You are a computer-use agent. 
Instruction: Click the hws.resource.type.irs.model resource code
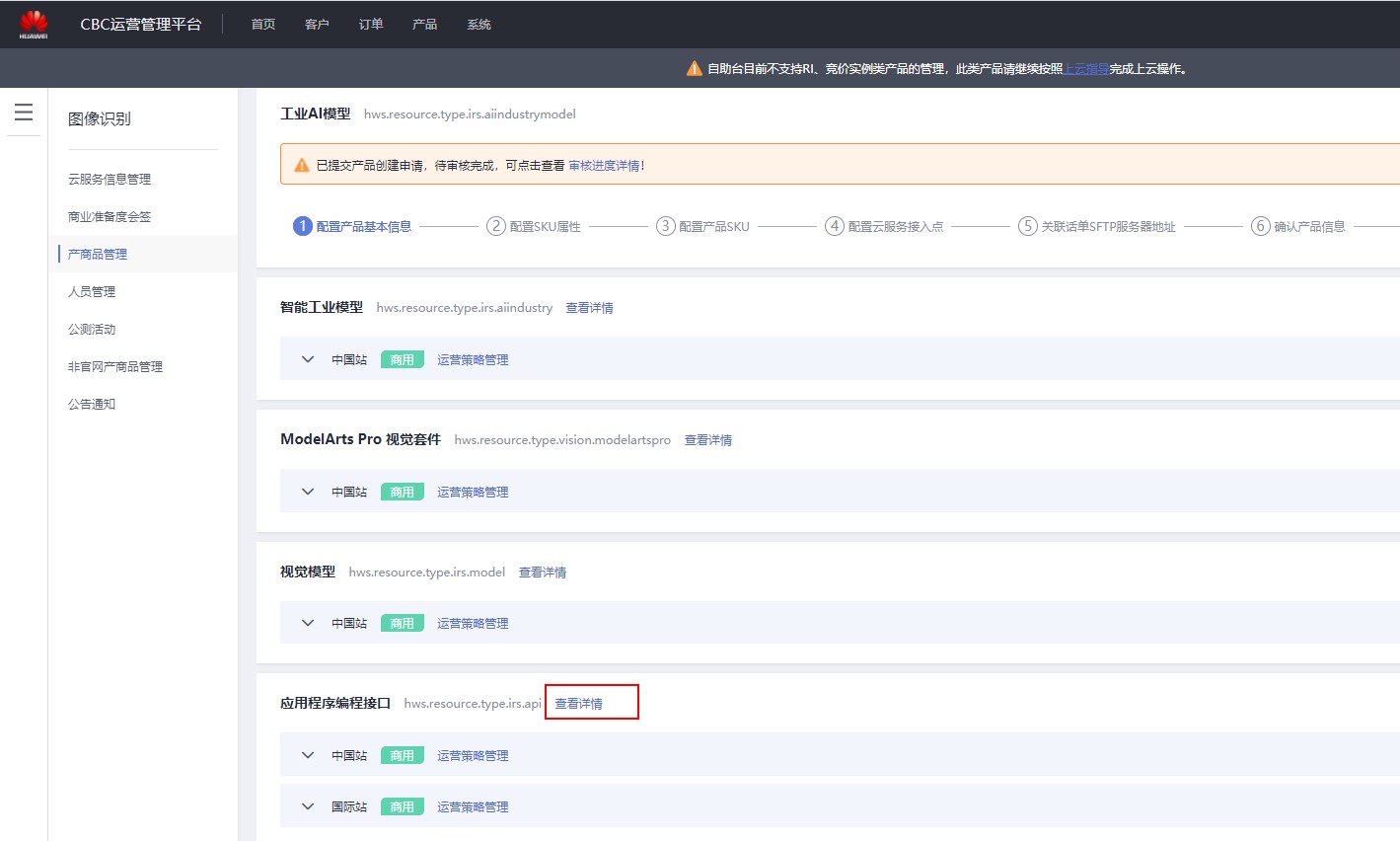click(x=427, y=573)
